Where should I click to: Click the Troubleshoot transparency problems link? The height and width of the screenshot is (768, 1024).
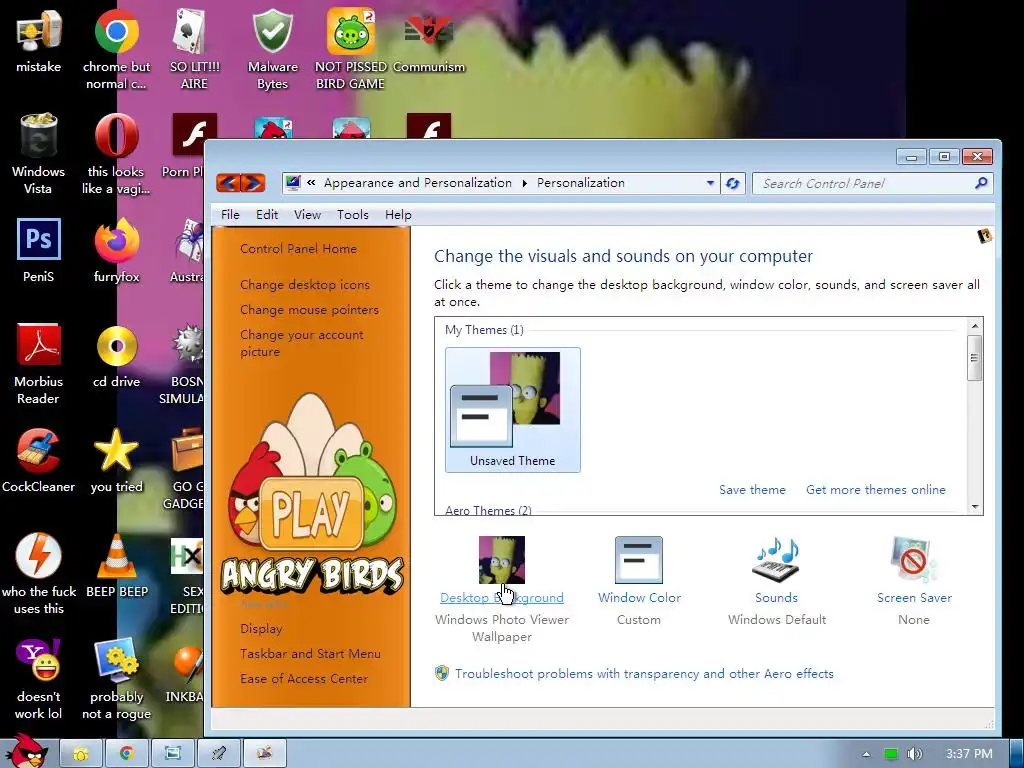click(x=644, y=674)
